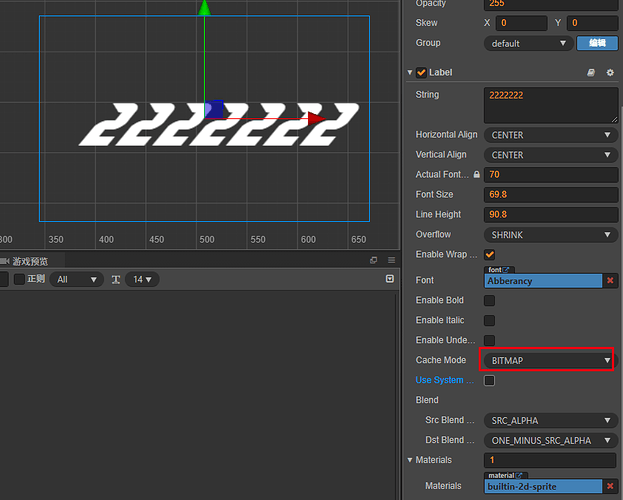Open the Label component help document icon
Viewport: 623px width, 500px height.
(x=591, y=73)
